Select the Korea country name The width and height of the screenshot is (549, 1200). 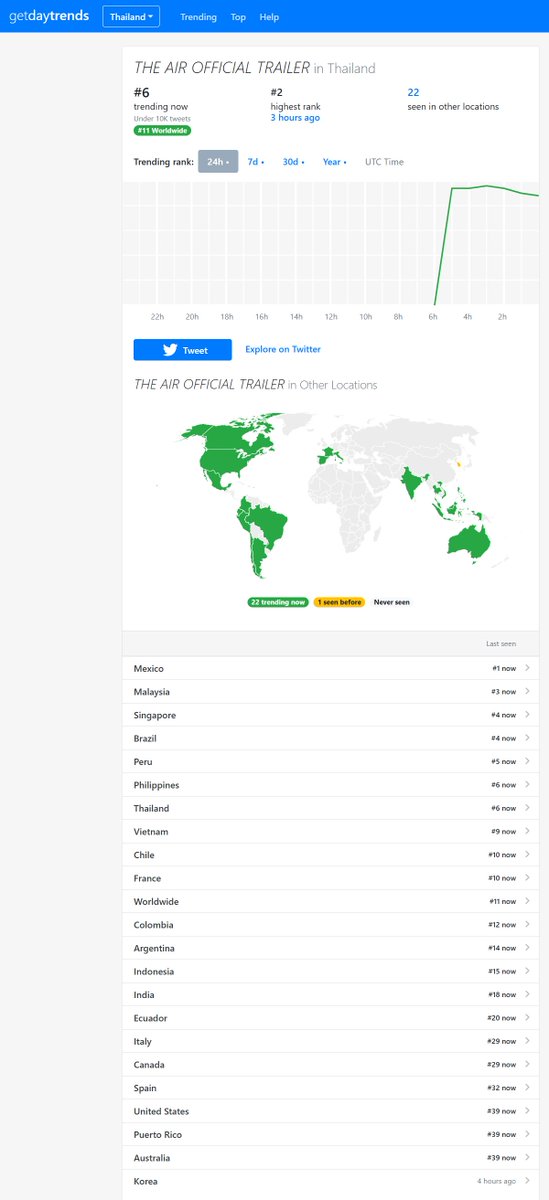pyautogui.click(x=146, y=1182)
